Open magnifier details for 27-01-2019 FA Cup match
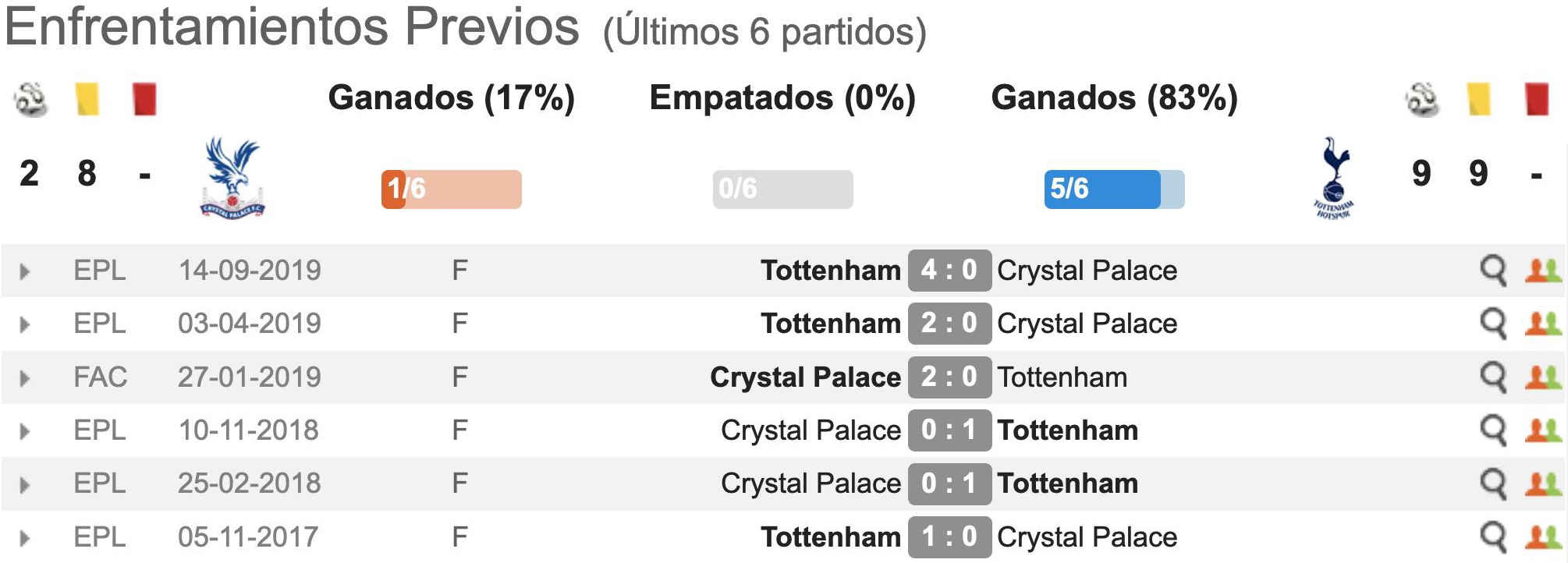 pos(1493,378)
